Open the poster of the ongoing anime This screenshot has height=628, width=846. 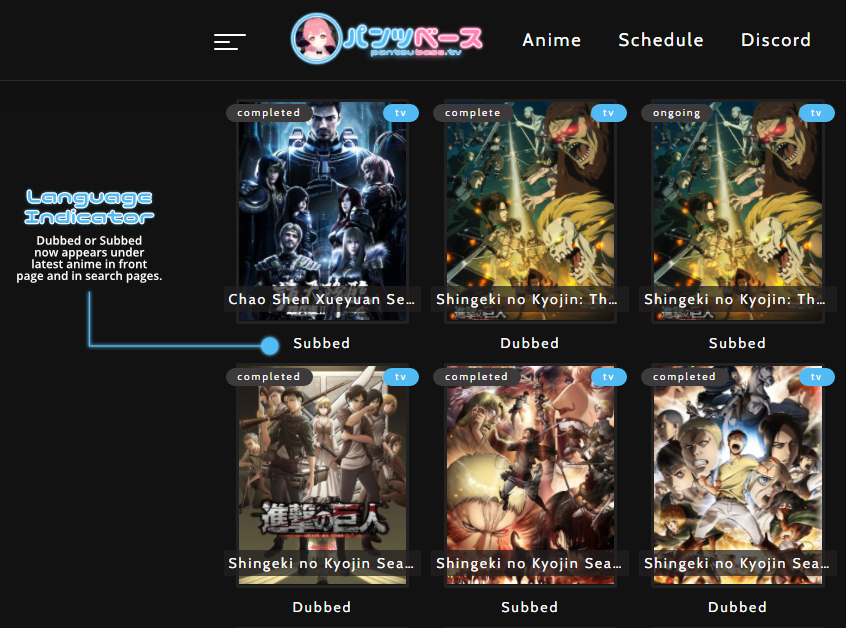pos(738,211)
